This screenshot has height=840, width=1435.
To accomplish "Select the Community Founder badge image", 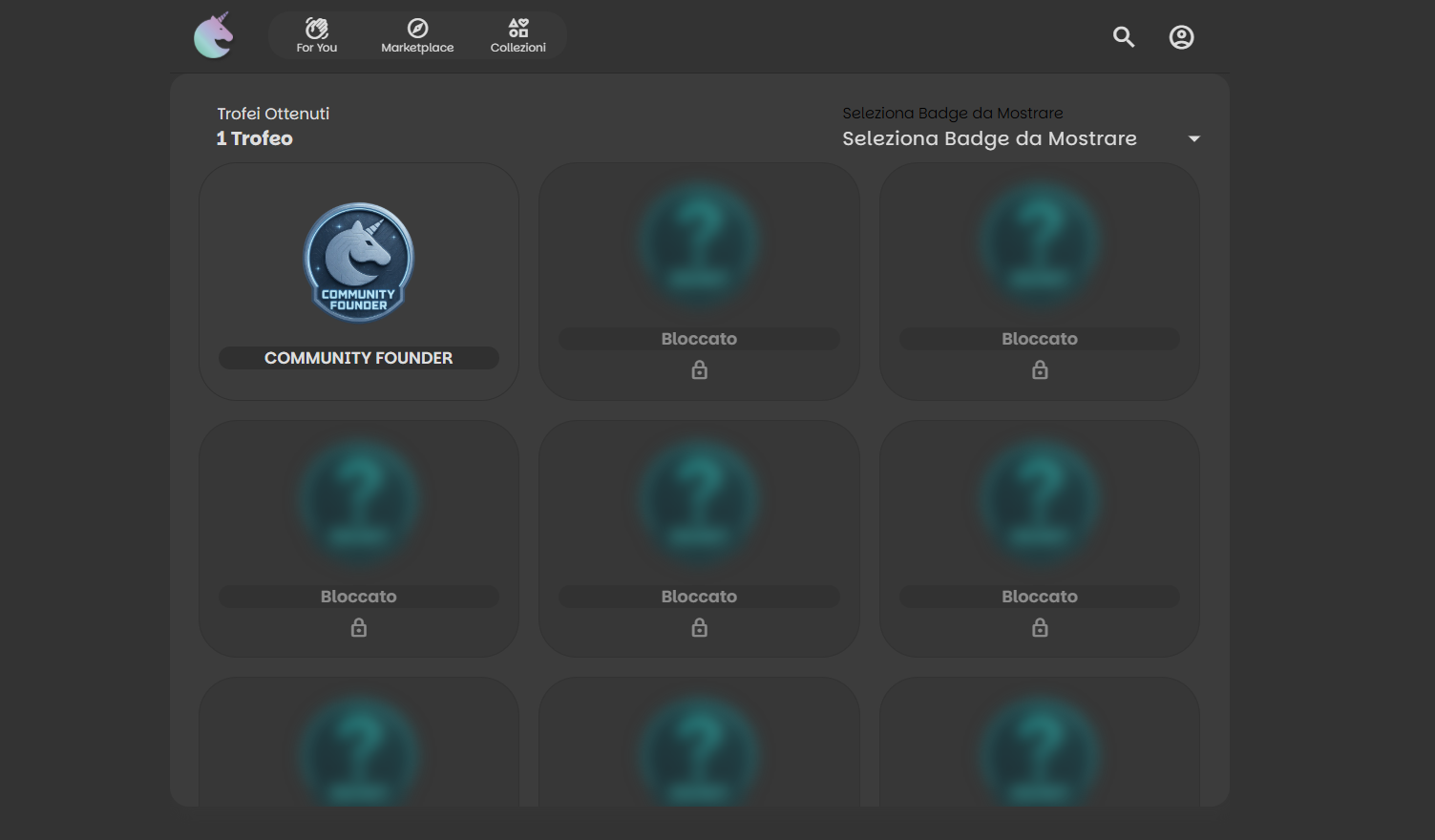I will click(x=359, y=262).
